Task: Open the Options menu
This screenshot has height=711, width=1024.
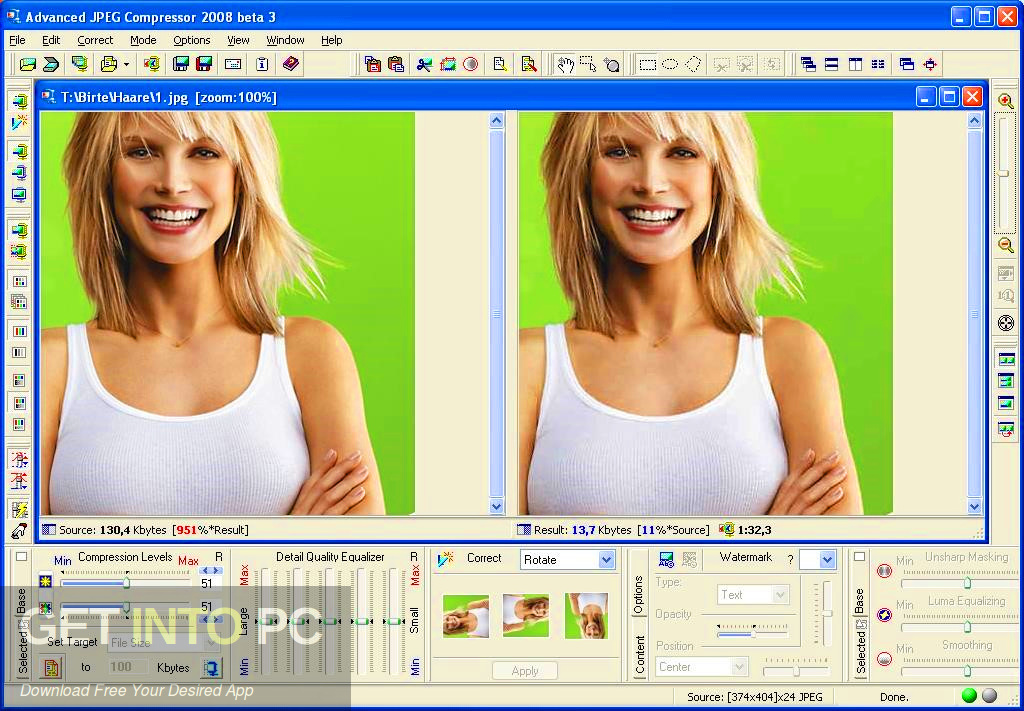Action: (x=191, y=40)
